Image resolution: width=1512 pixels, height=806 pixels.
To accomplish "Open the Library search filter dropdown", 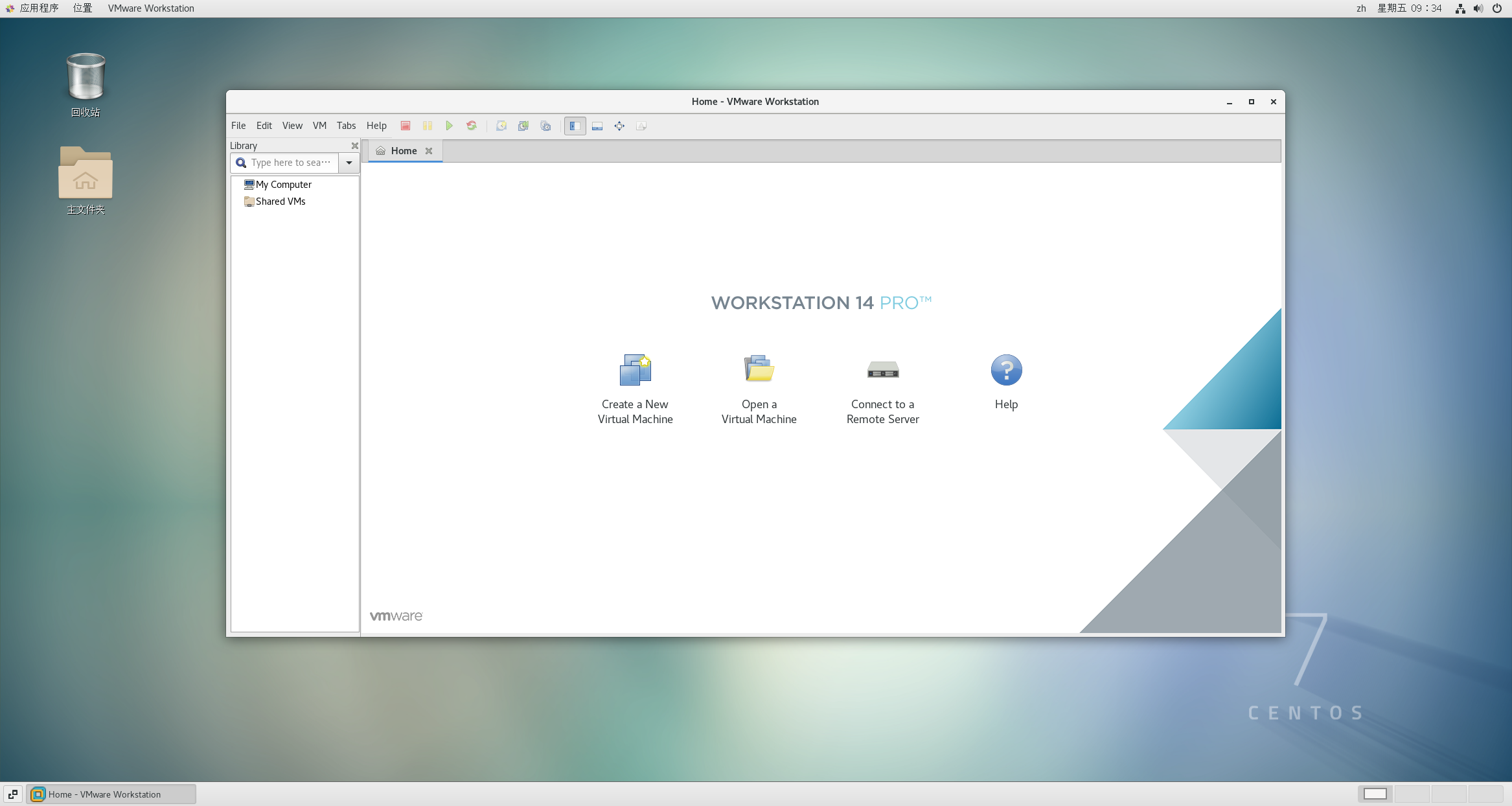I will pyautogui.click(x=349, y=163).
